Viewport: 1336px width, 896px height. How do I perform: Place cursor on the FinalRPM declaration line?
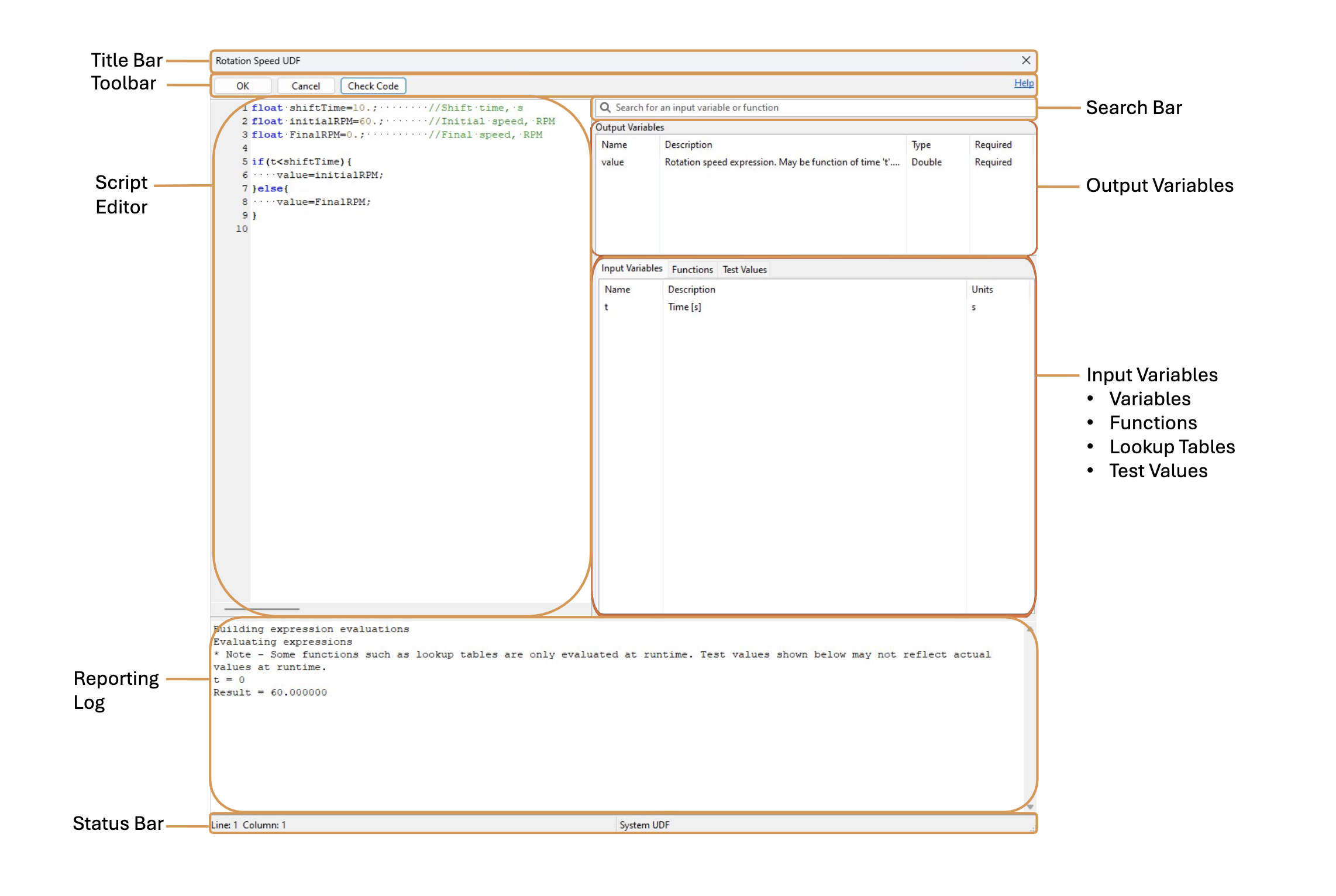coord(397,135)
